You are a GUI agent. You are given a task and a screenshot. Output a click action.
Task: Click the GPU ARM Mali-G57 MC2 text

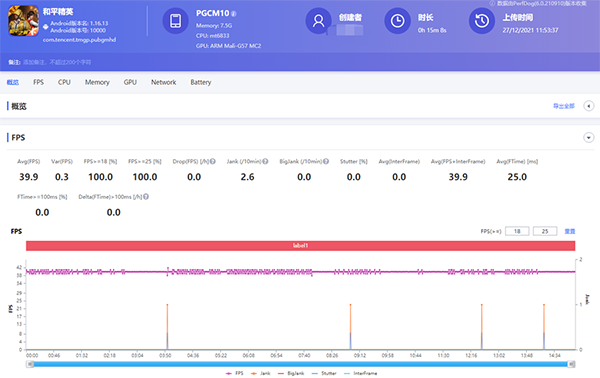pos(228,46)
